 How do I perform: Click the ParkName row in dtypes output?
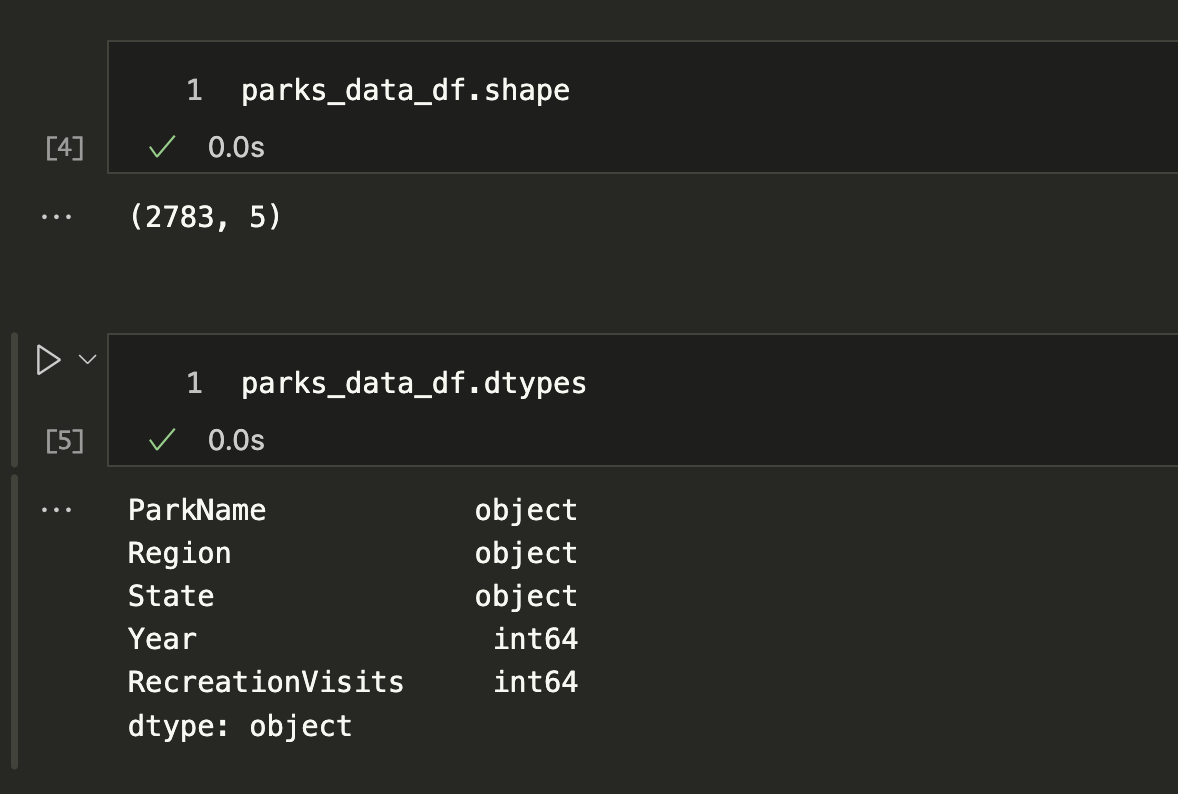[197, 510]
